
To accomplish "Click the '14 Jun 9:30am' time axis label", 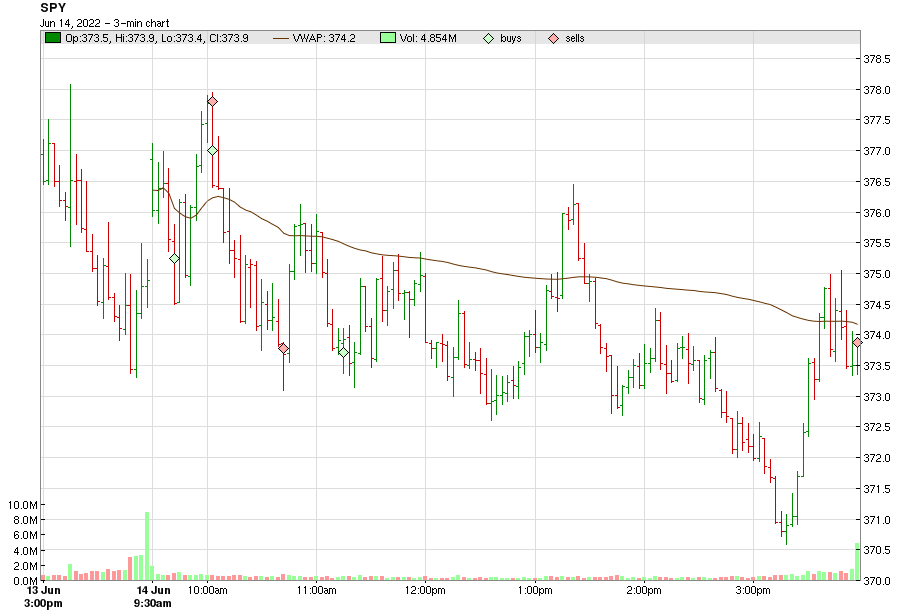I will 153,597.
